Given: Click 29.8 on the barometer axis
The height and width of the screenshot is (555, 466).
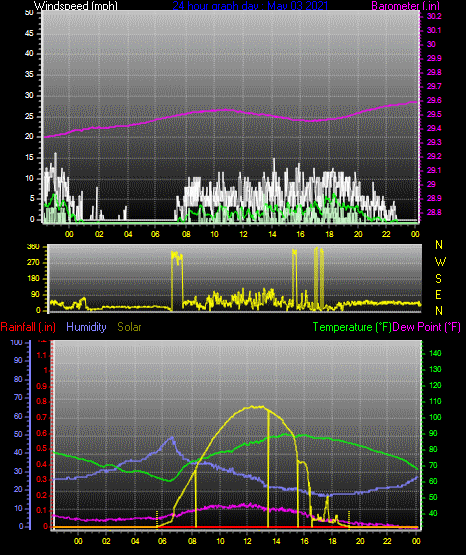Looking at the screenshot, I should (434, 73).
